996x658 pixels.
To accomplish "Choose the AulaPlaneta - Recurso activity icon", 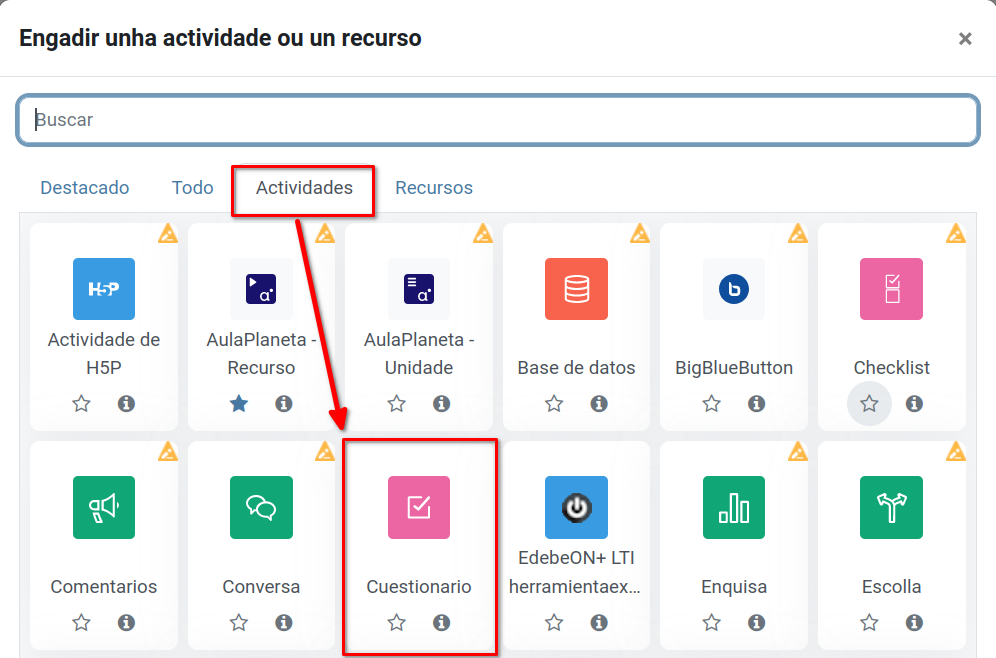I will (x=261, y=289).
